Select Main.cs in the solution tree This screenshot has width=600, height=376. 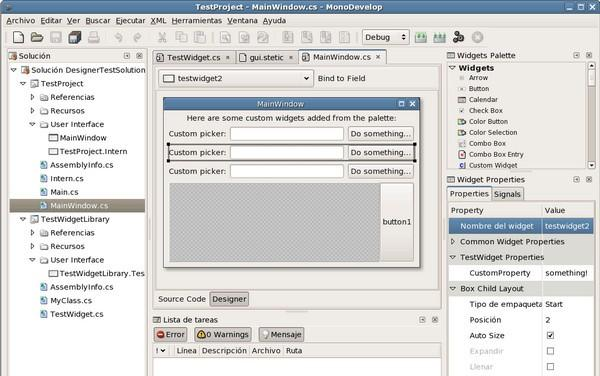(x=64, y=192)
